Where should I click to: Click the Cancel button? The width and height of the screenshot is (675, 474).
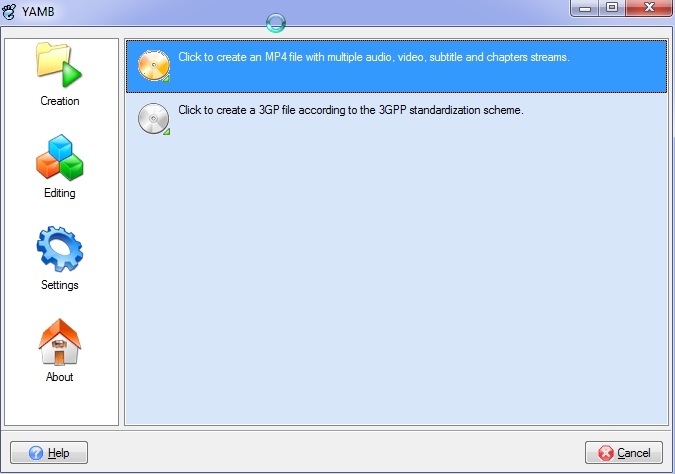(x=624, y=452)
